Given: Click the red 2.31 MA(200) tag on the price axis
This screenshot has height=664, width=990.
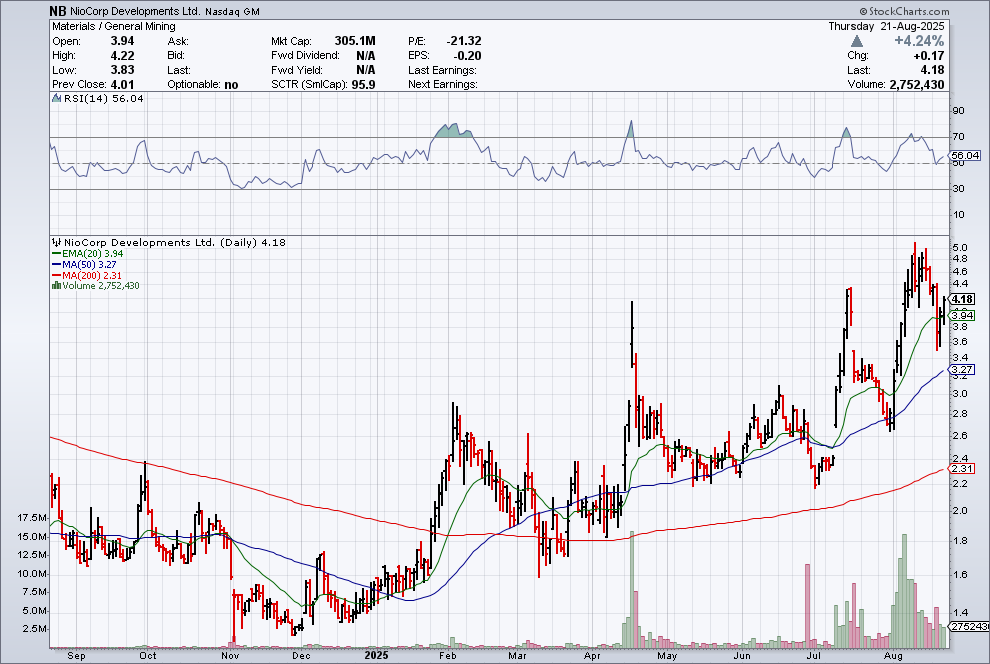Looking at the screenshot, I should (x=962, y=468).
